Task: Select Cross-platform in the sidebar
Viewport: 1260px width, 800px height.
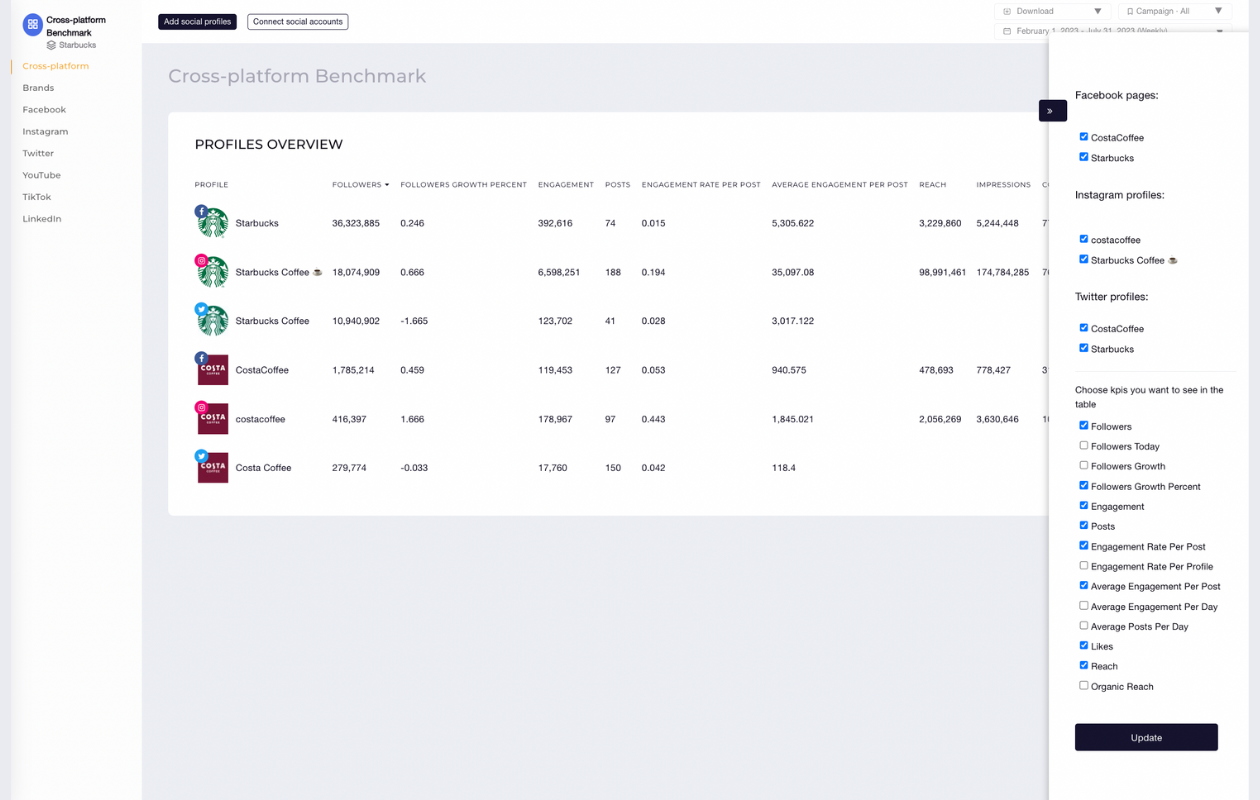Action: coord(56,66)
